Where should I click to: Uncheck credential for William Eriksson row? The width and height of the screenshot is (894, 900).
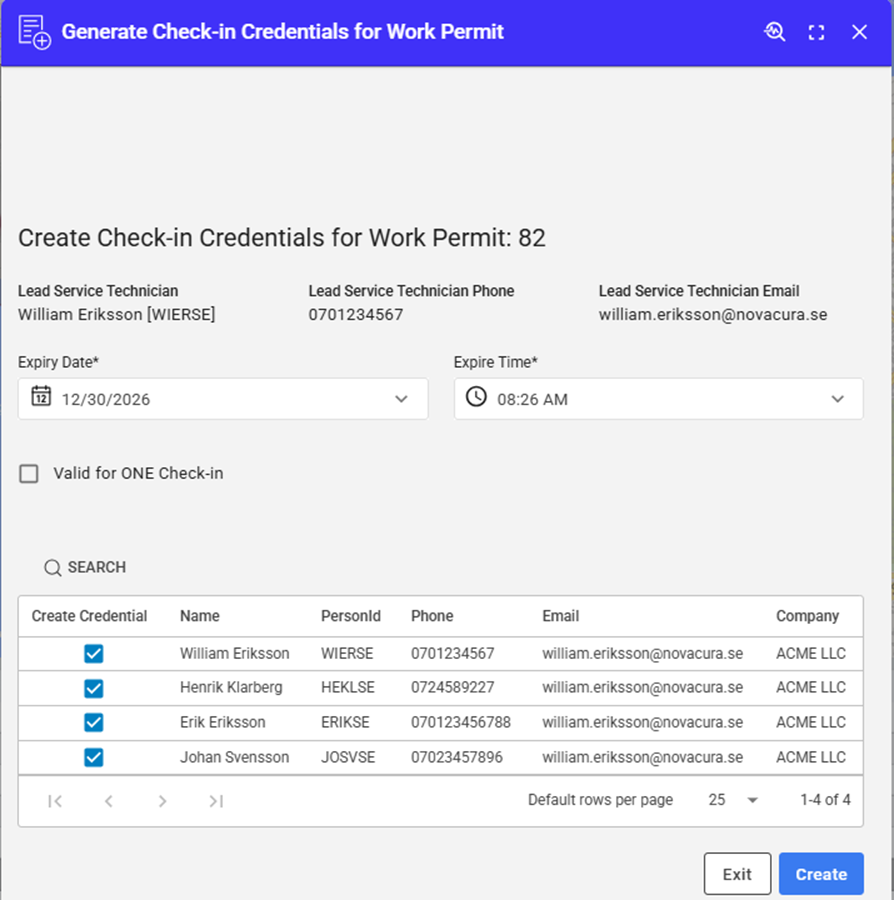coord(93,654)
